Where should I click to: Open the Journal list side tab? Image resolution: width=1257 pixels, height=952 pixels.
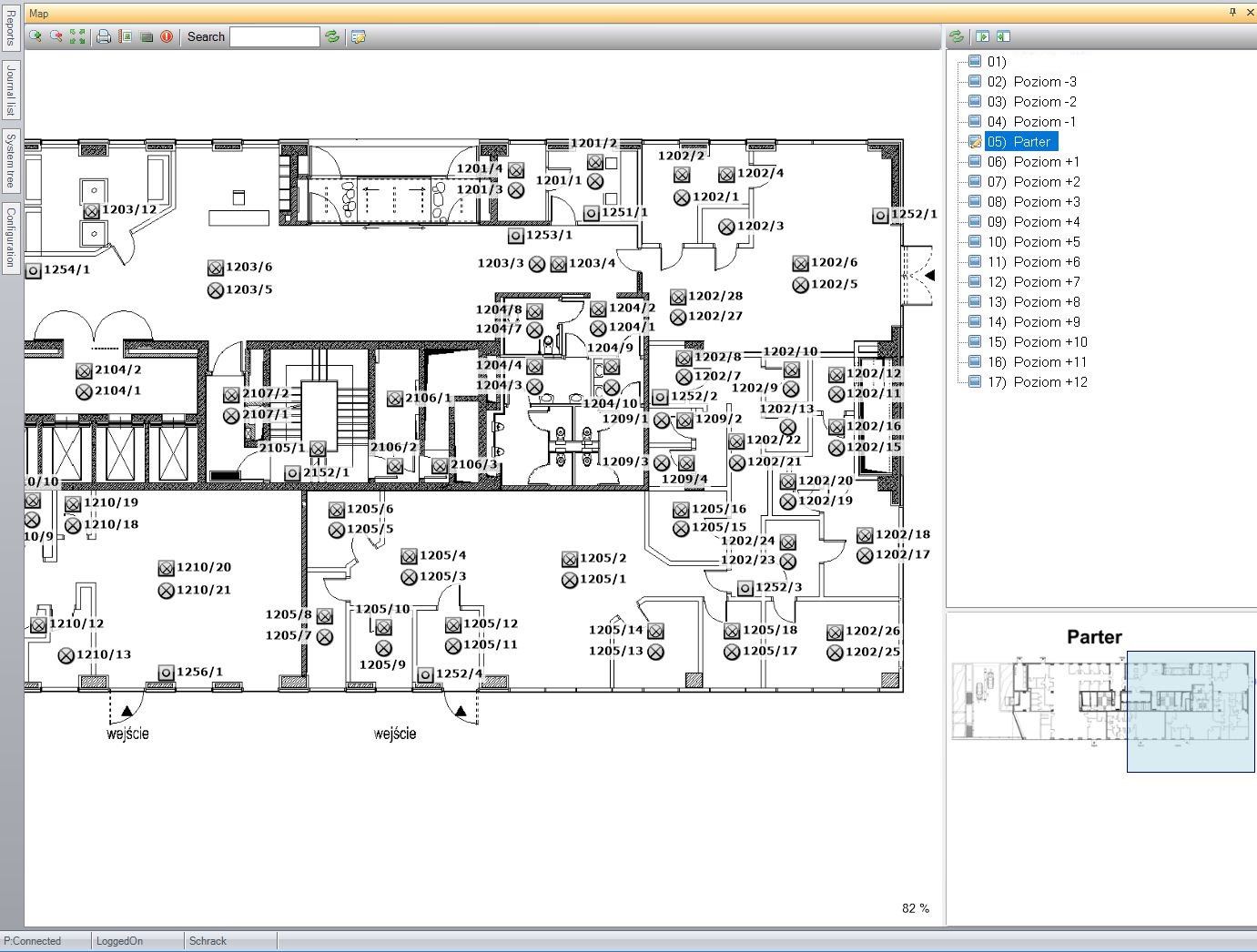tap(11, 91)
